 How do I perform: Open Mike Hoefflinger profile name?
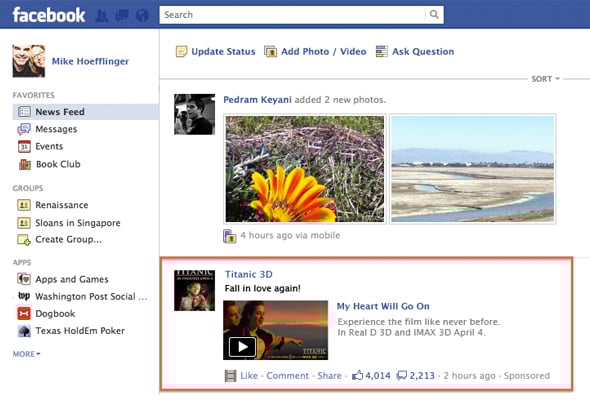[x=90, y=61]
